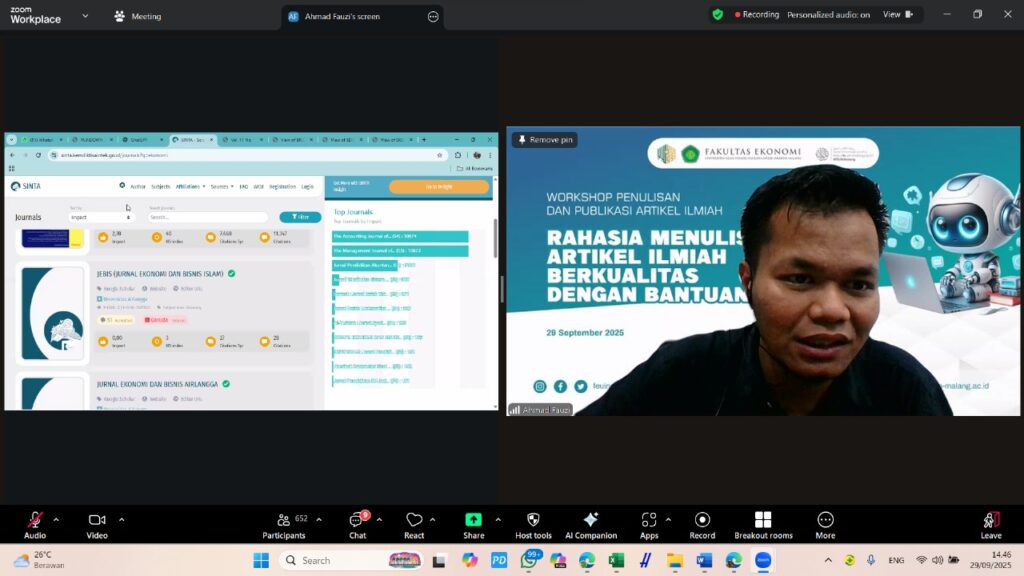Toggle the Video camera button
Screen dimensions: 1024x576
(97, 520)
